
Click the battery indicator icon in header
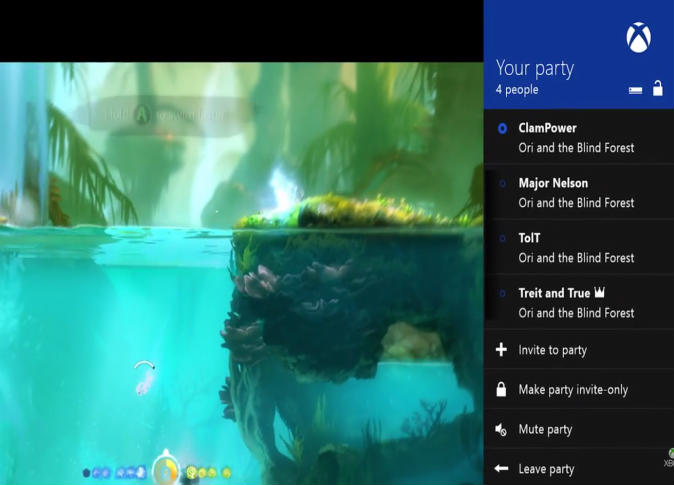pyautogui.click(x=635, y=90)
